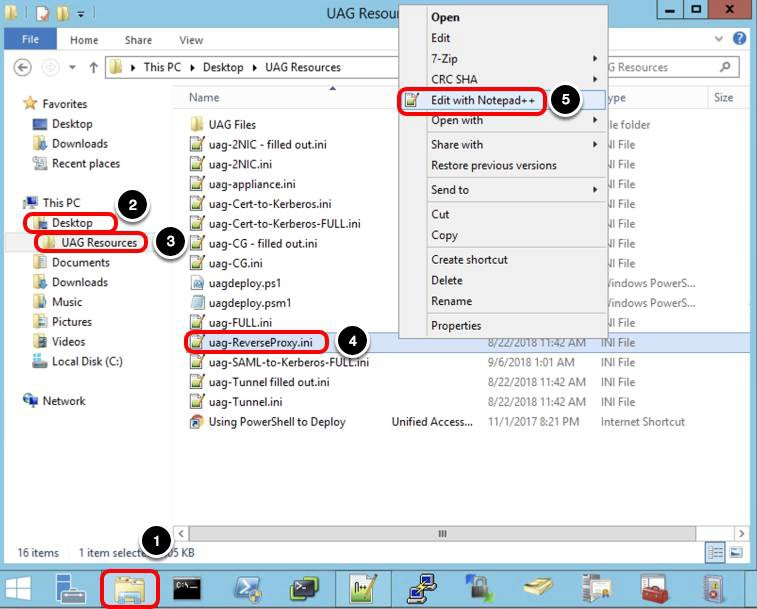Launch PowerShell from the taskbar

click(248, 589)
